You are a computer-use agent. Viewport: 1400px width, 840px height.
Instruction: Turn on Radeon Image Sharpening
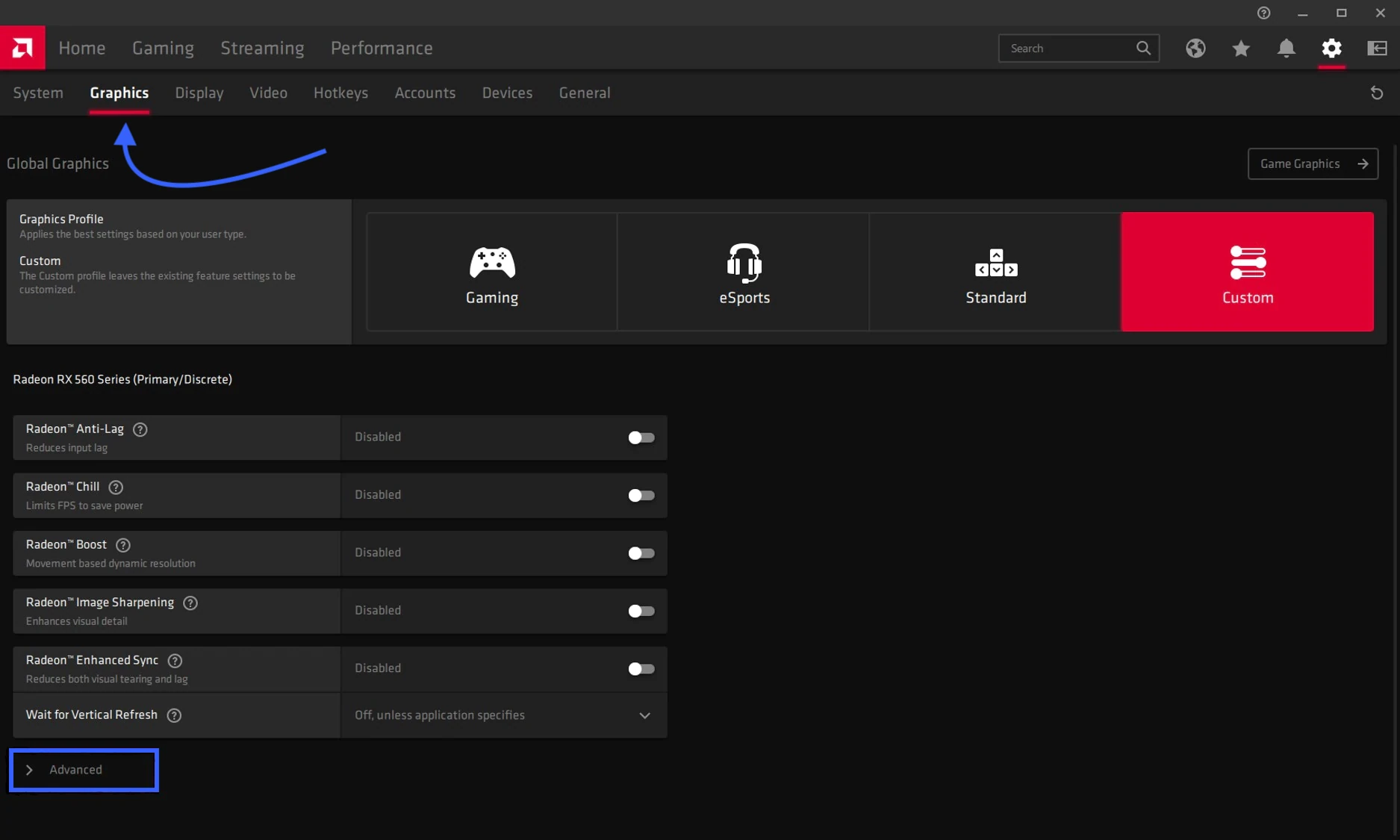640,611
